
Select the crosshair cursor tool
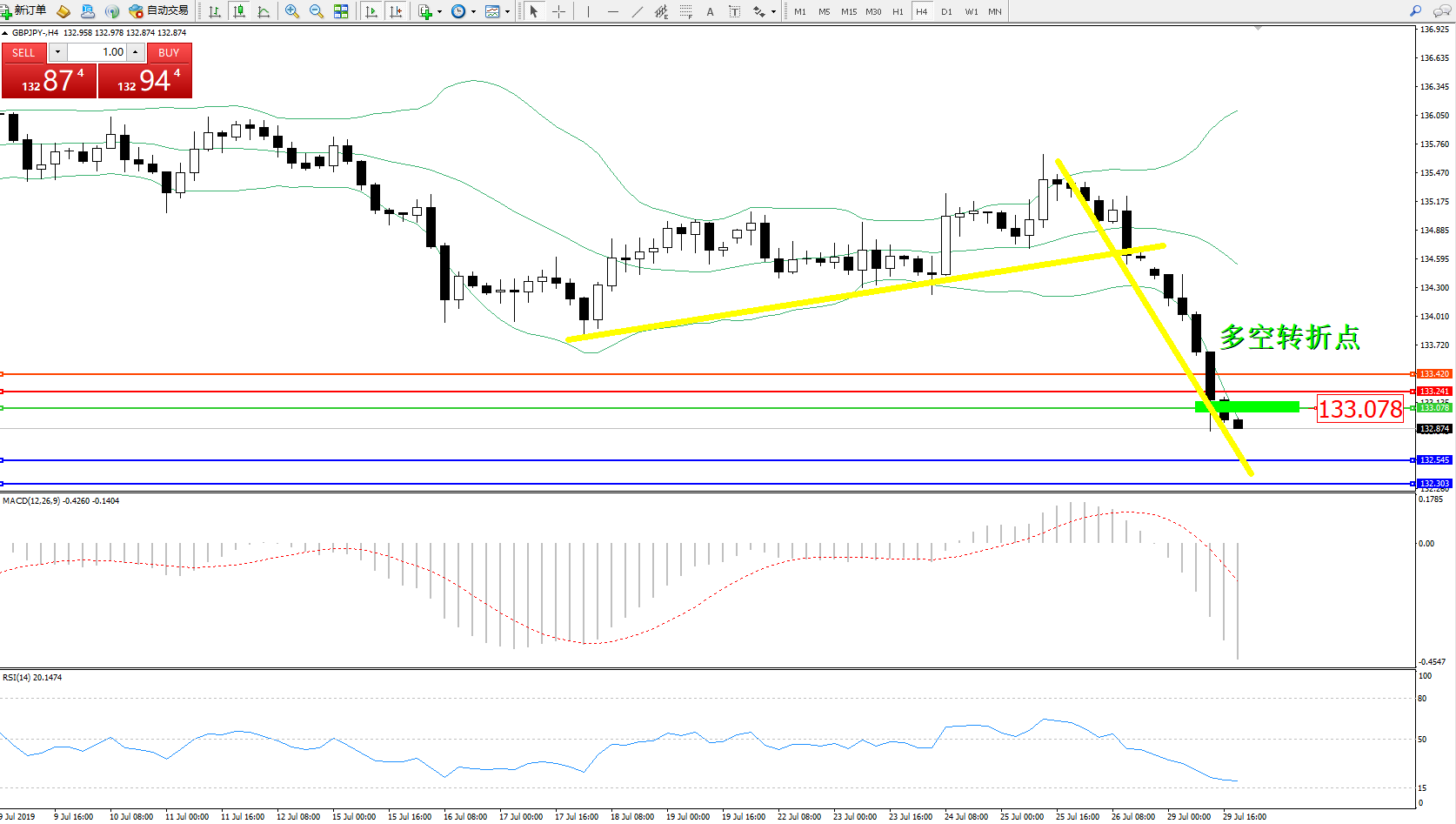coord(558,11)
